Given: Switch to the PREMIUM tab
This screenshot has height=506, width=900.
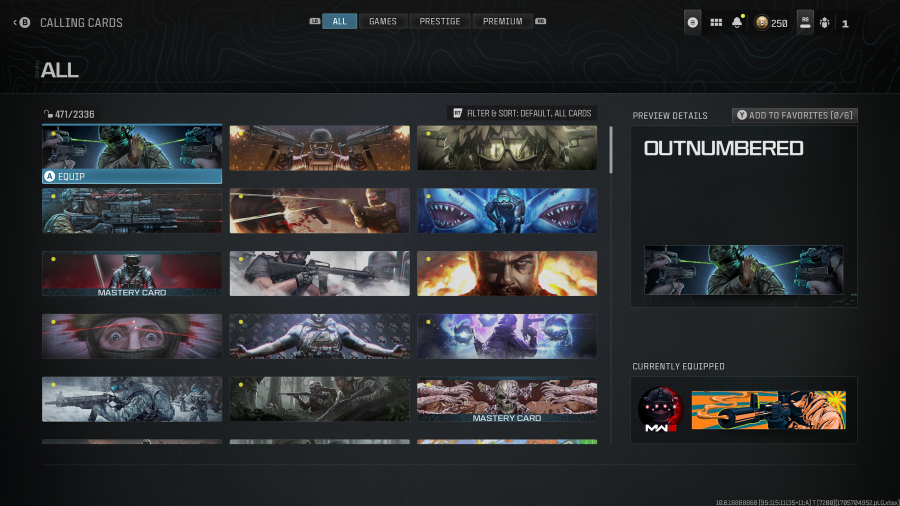Looking at the screenshot, I should [502, 21].
